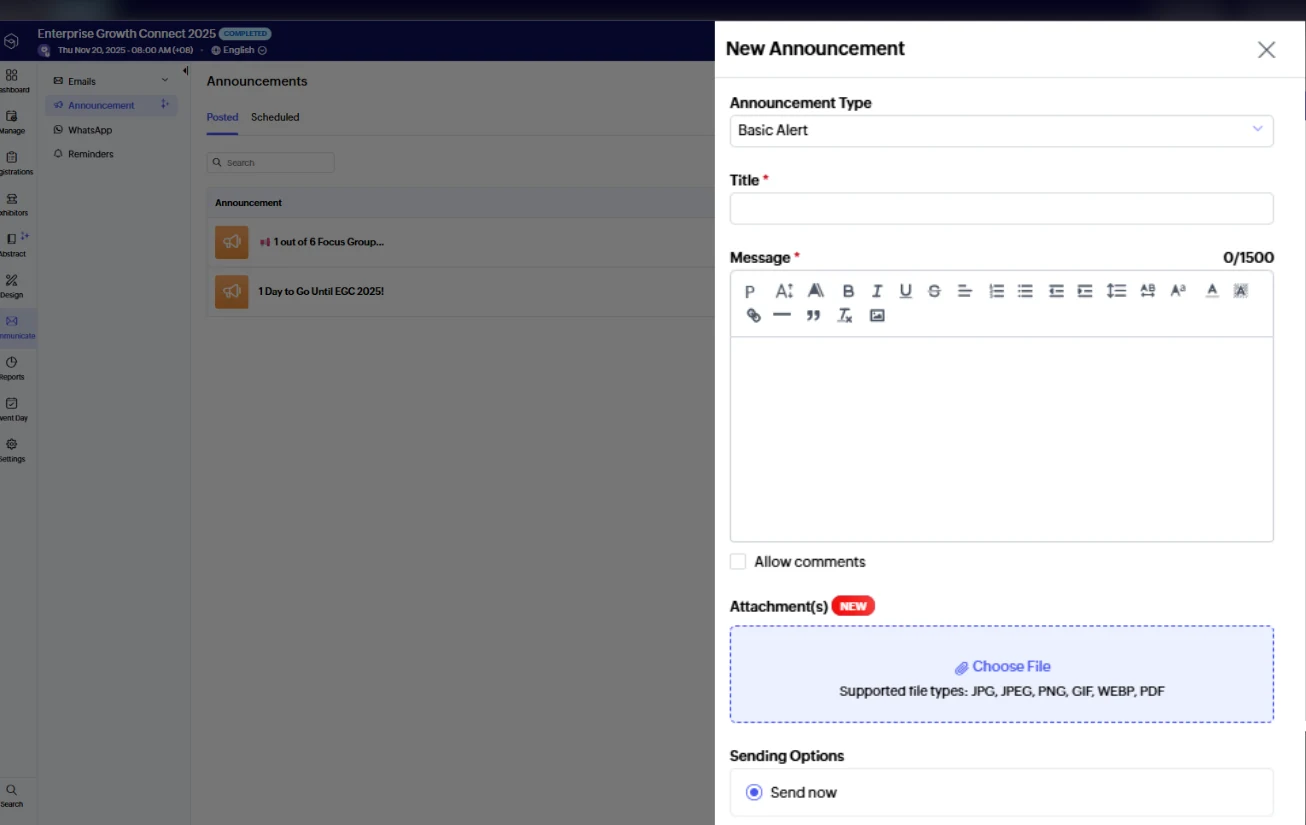Select the Send now radio option

755,793
